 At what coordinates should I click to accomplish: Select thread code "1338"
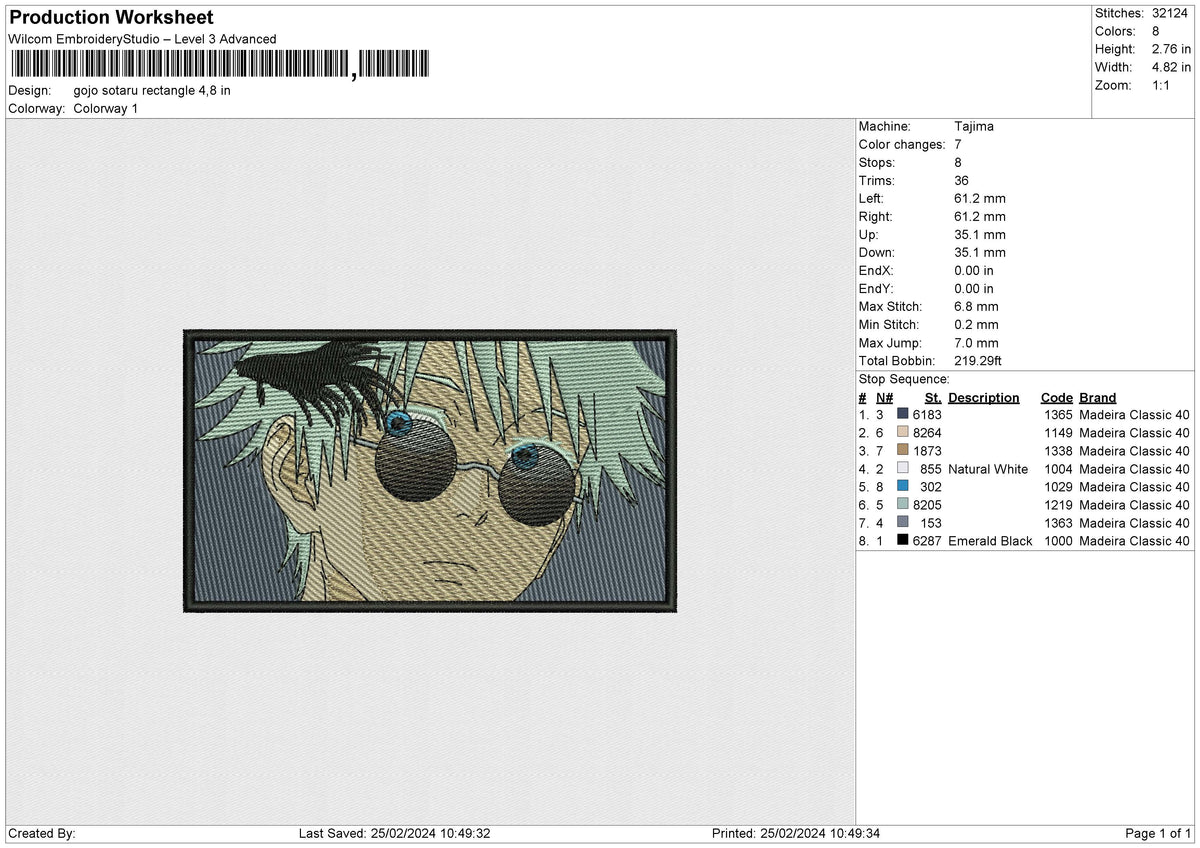coord(1058,451)
